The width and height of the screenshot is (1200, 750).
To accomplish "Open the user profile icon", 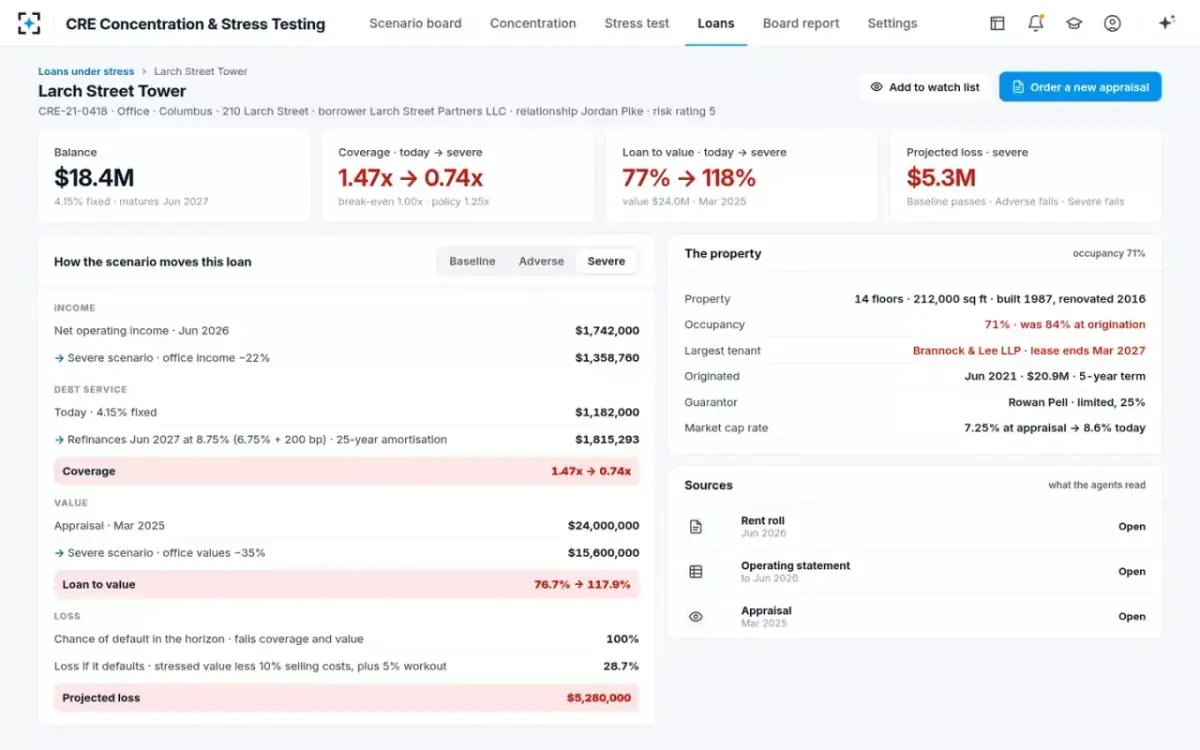I will point(1112,23).
